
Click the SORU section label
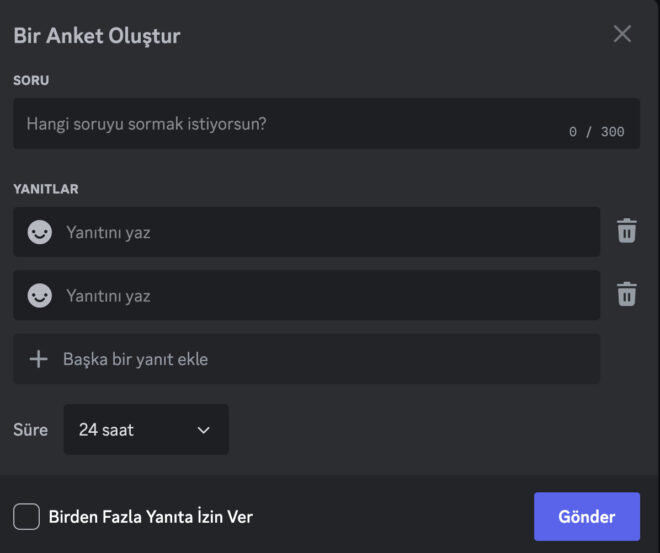31,79
